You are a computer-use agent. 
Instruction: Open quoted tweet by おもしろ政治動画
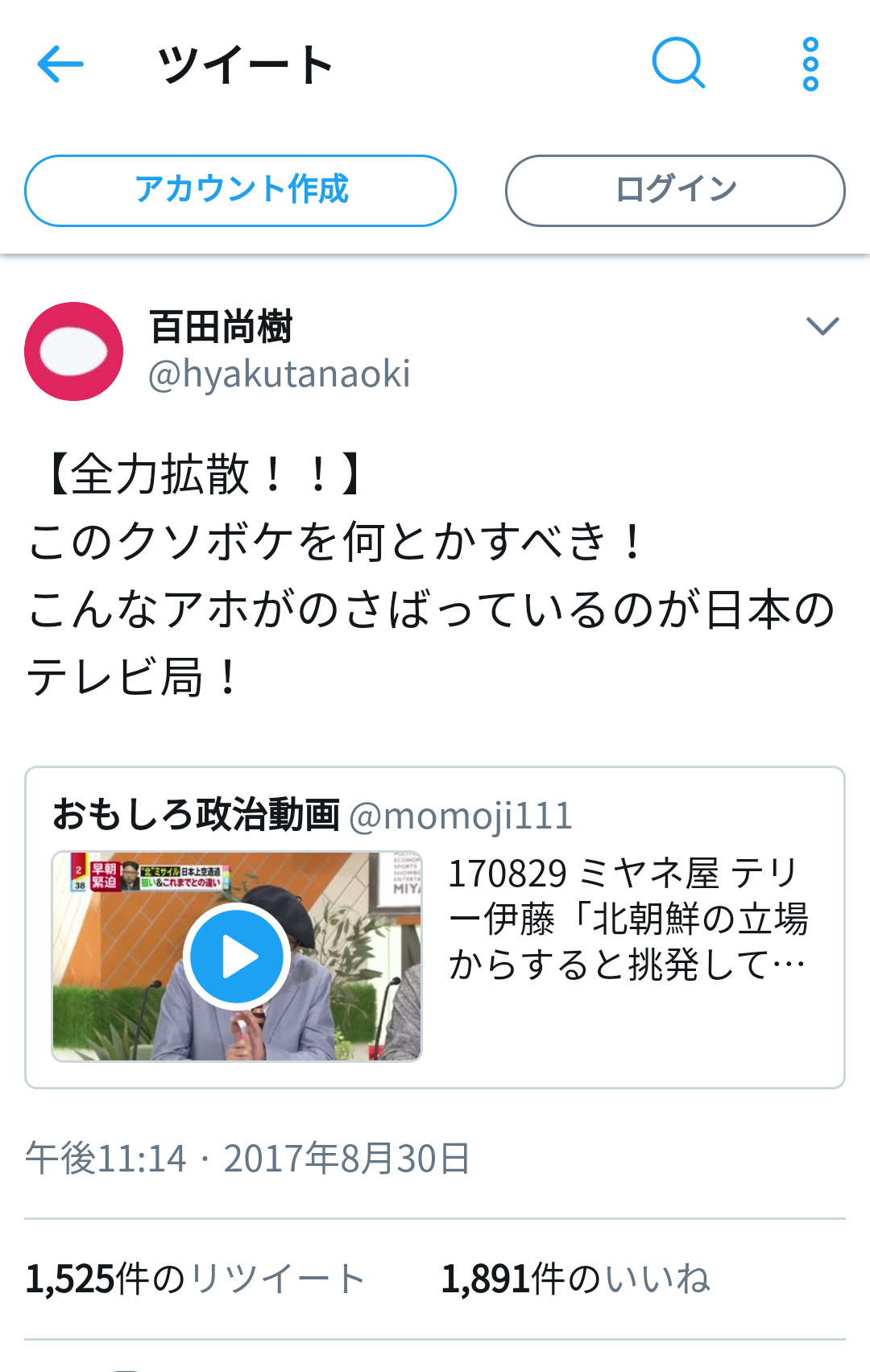click(435, 928)
